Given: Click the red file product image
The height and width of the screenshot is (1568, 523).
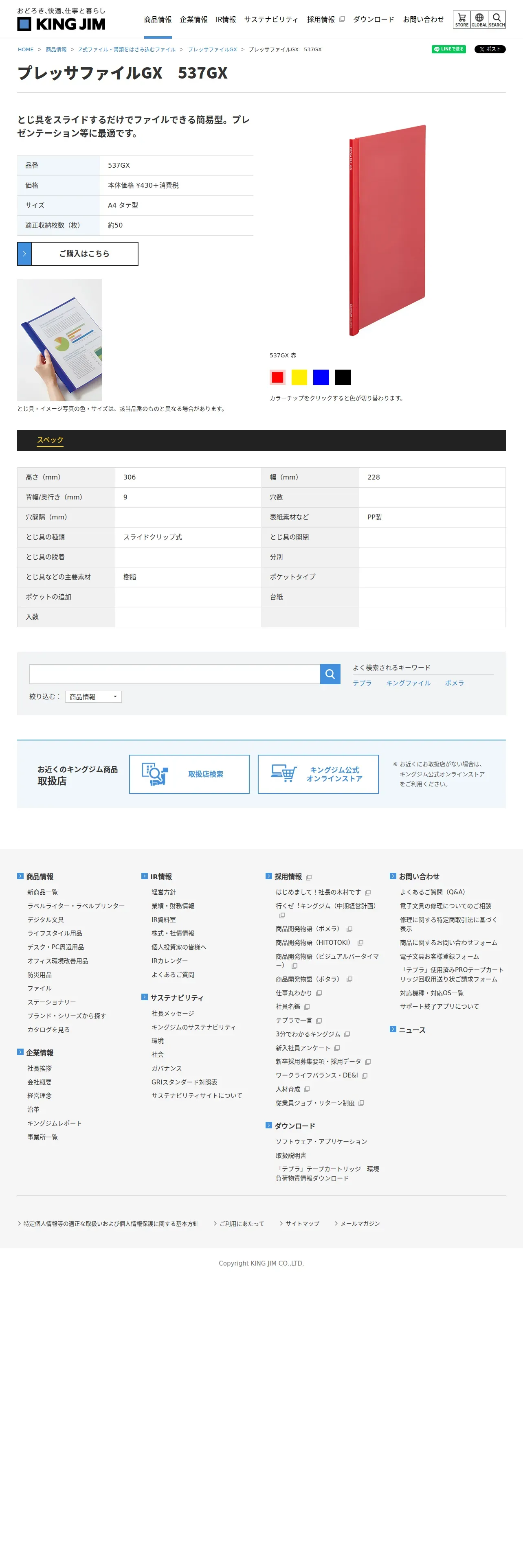Looking at the screenshot, I should [x=387, y=230].
